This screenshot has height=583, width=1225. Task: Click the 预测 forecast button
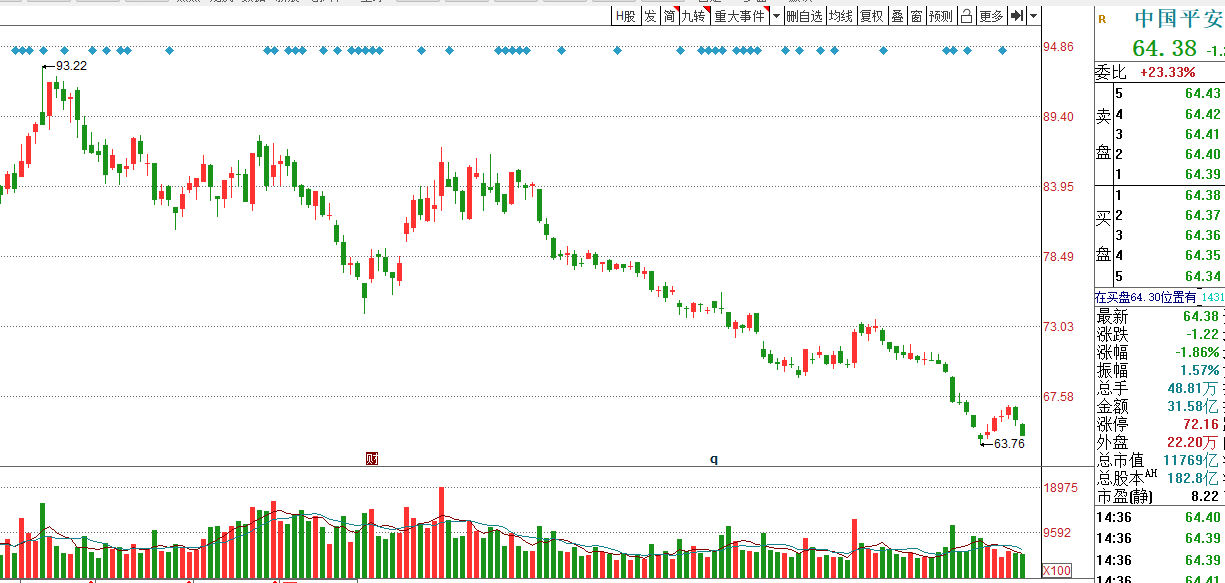tap(941, 16)
